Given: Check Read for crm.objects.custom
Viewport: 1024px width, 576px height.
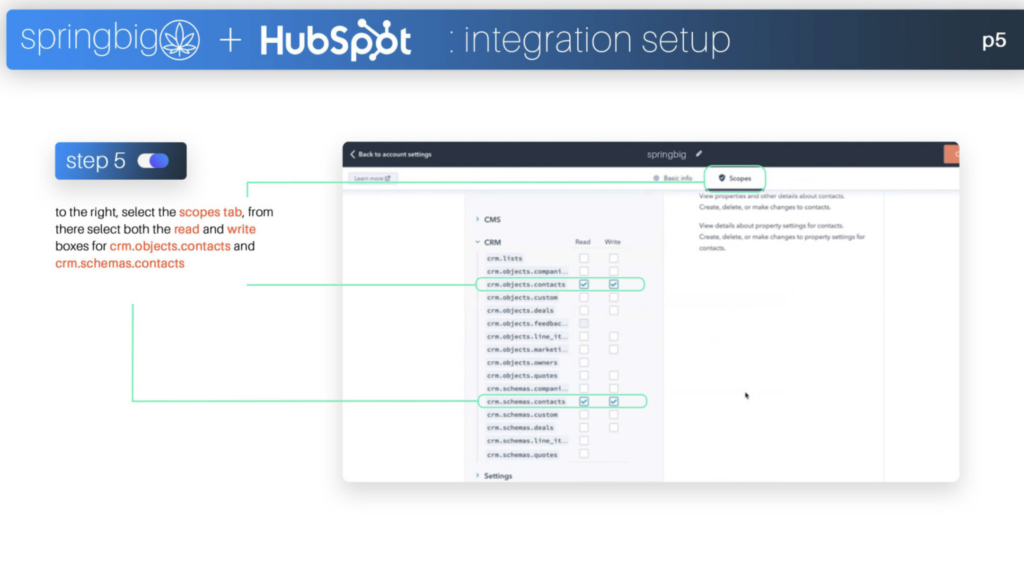Looking at the screenshot, I should (584, 298).
